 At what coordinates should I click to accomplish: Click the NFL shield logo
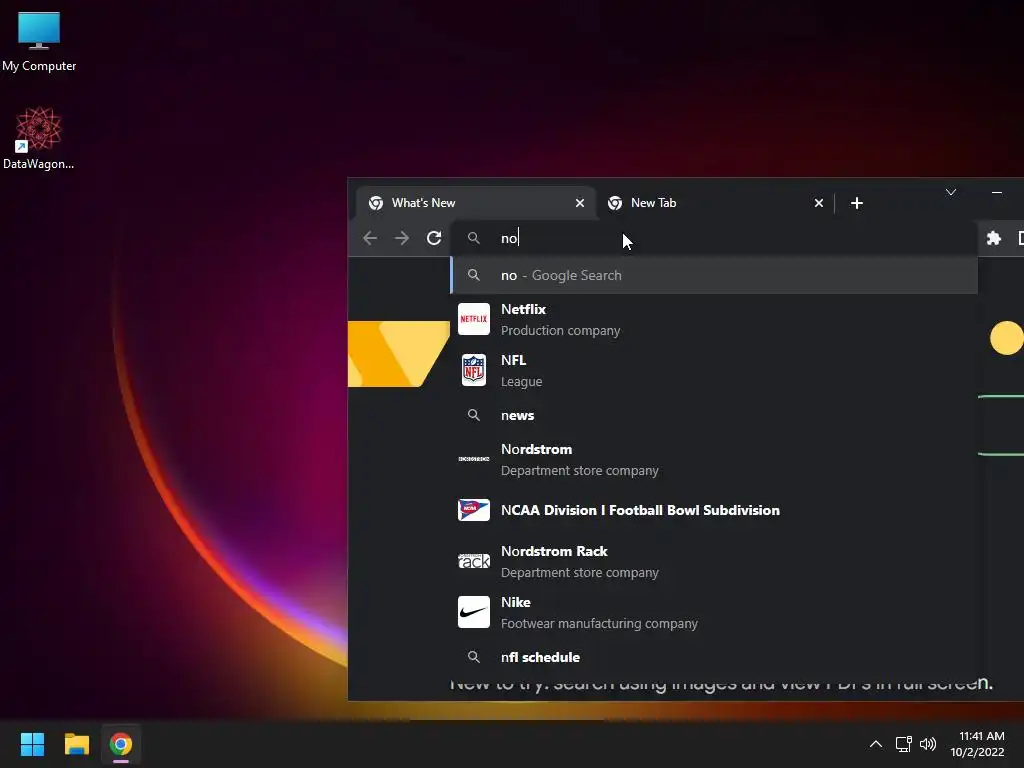tap(473, 370)
